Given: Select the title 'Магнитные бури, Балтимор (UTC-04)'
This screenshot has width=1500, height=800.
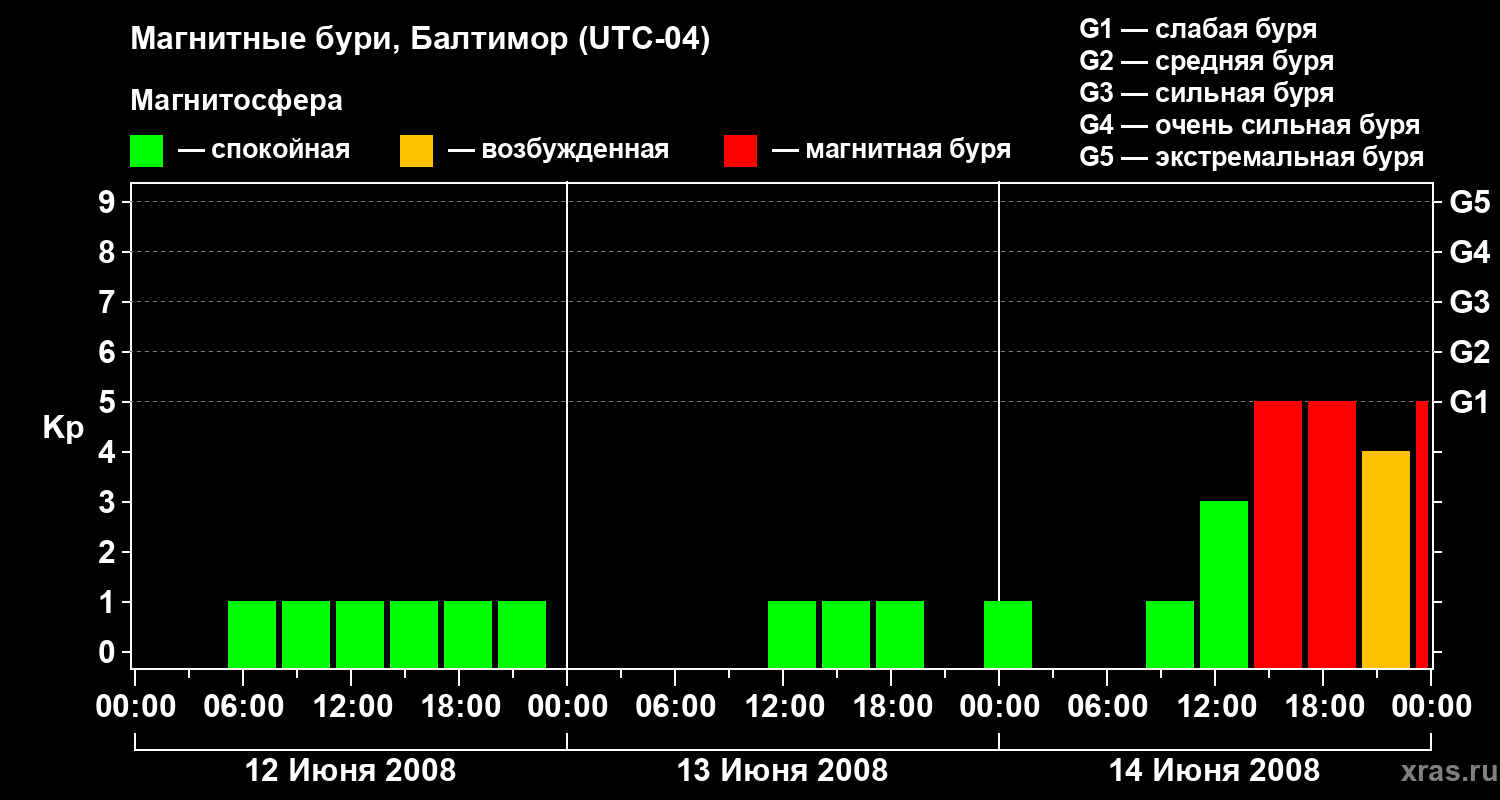Looking at the screenshot, I should pyautogui.click(x=420, y=40).
